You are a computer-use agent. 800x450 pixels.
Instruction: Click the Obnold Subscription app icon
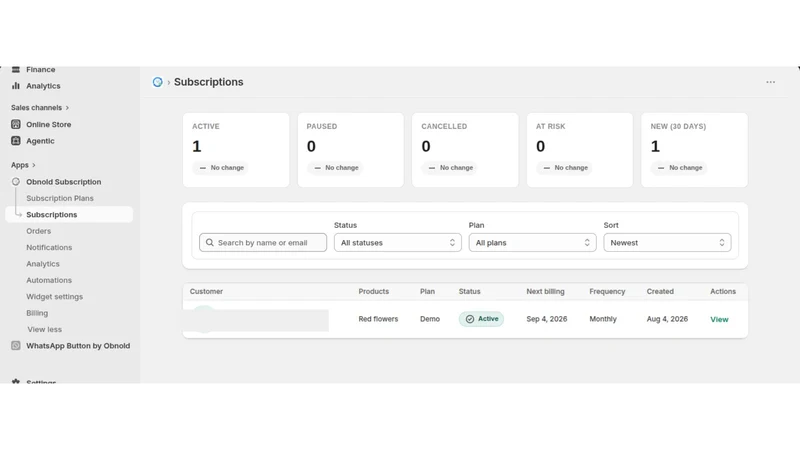16,182
